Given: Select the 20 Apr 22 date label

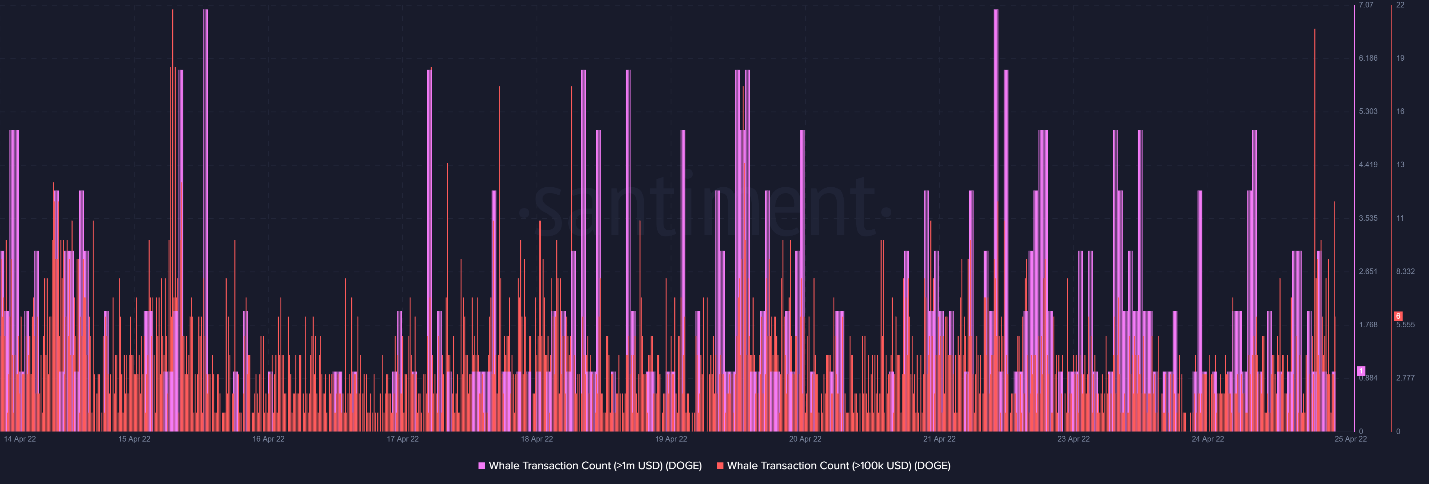Looking at the screenshot, I should [x=805, y=438].
